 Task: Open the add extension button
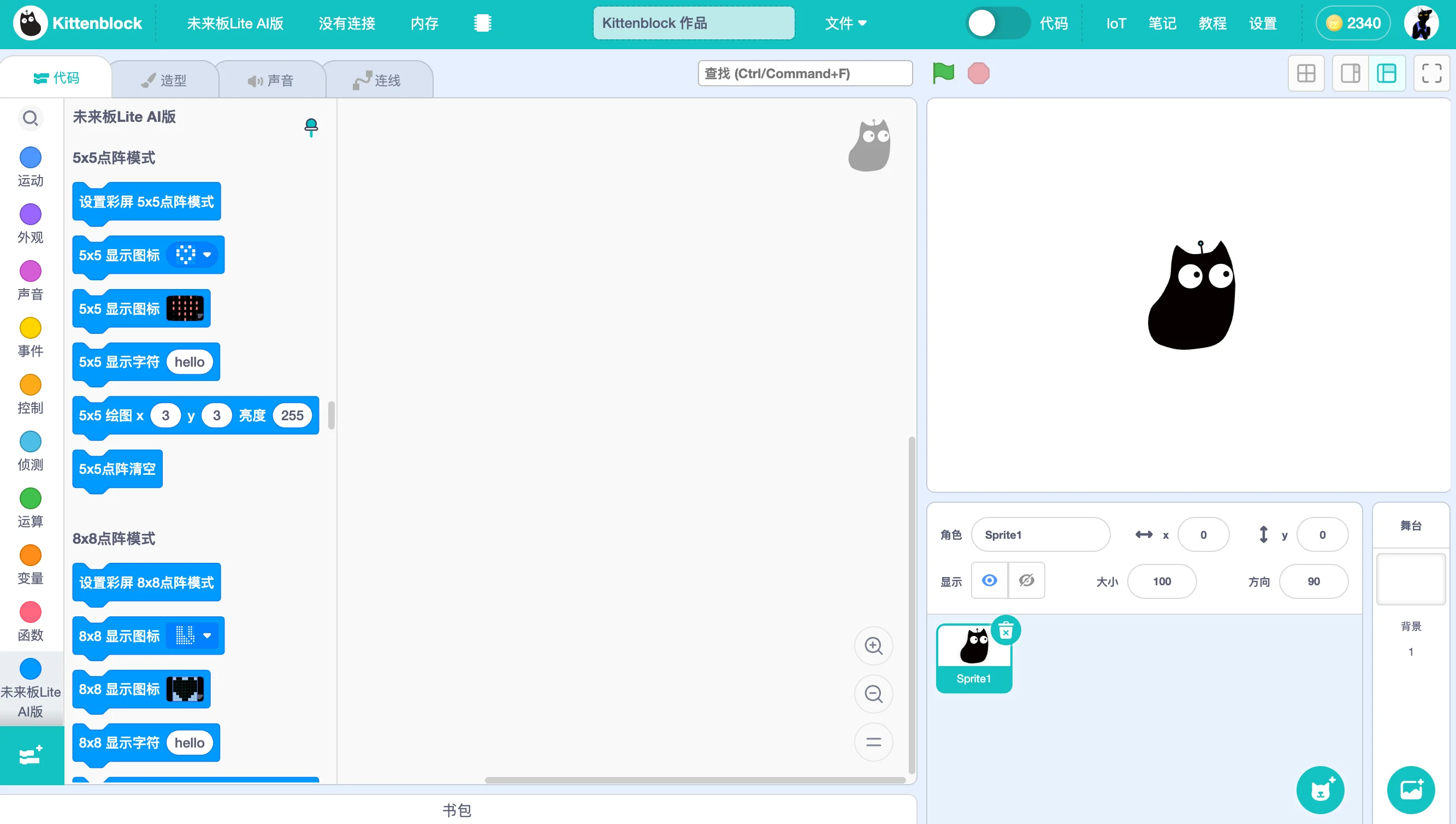click(31, 755)
